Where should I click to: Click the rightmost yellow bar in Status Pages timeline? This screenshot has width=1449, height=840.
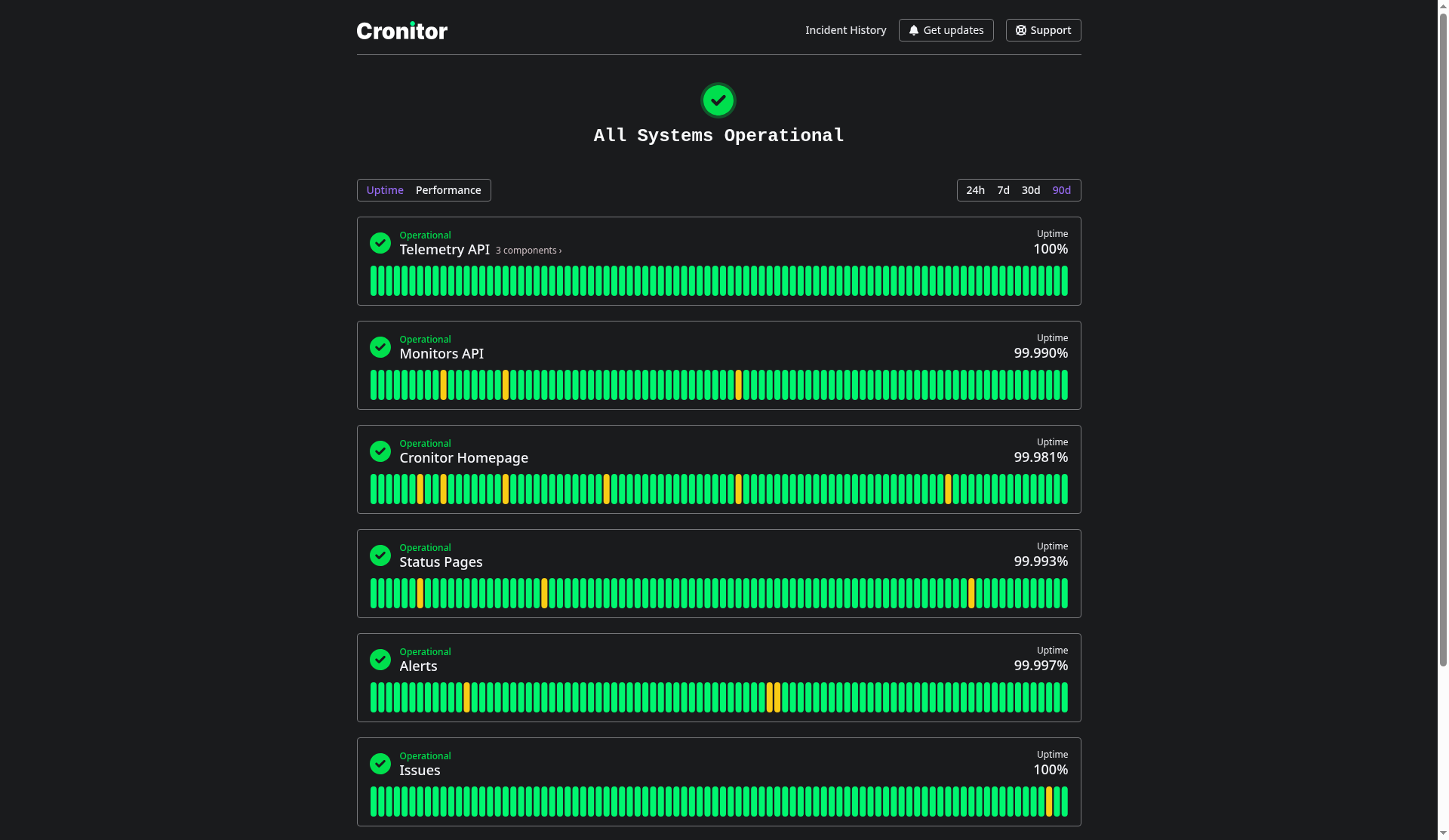pos(971,593)
